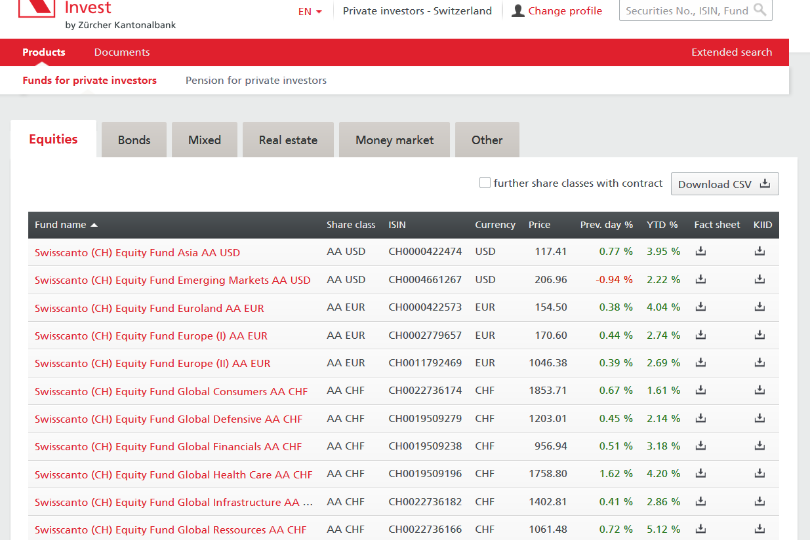Select Pension for private investors submenu

(256, 80)
